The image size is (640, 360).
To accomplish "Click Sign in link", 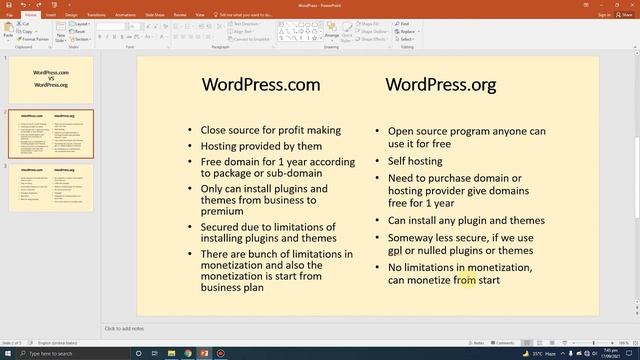I will pos(604,15).
